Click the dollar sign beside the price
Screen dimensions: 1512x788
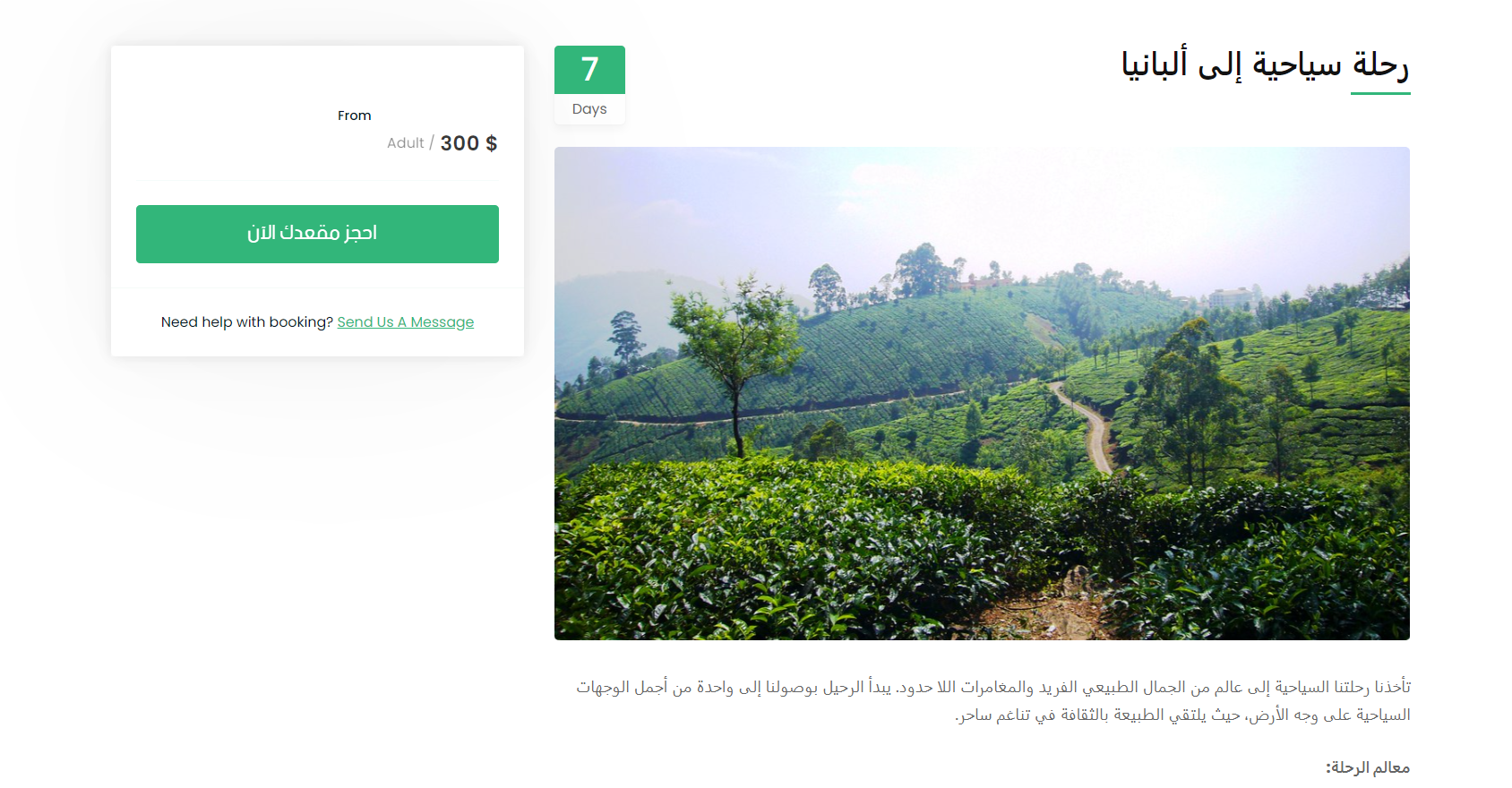point(492,143)
